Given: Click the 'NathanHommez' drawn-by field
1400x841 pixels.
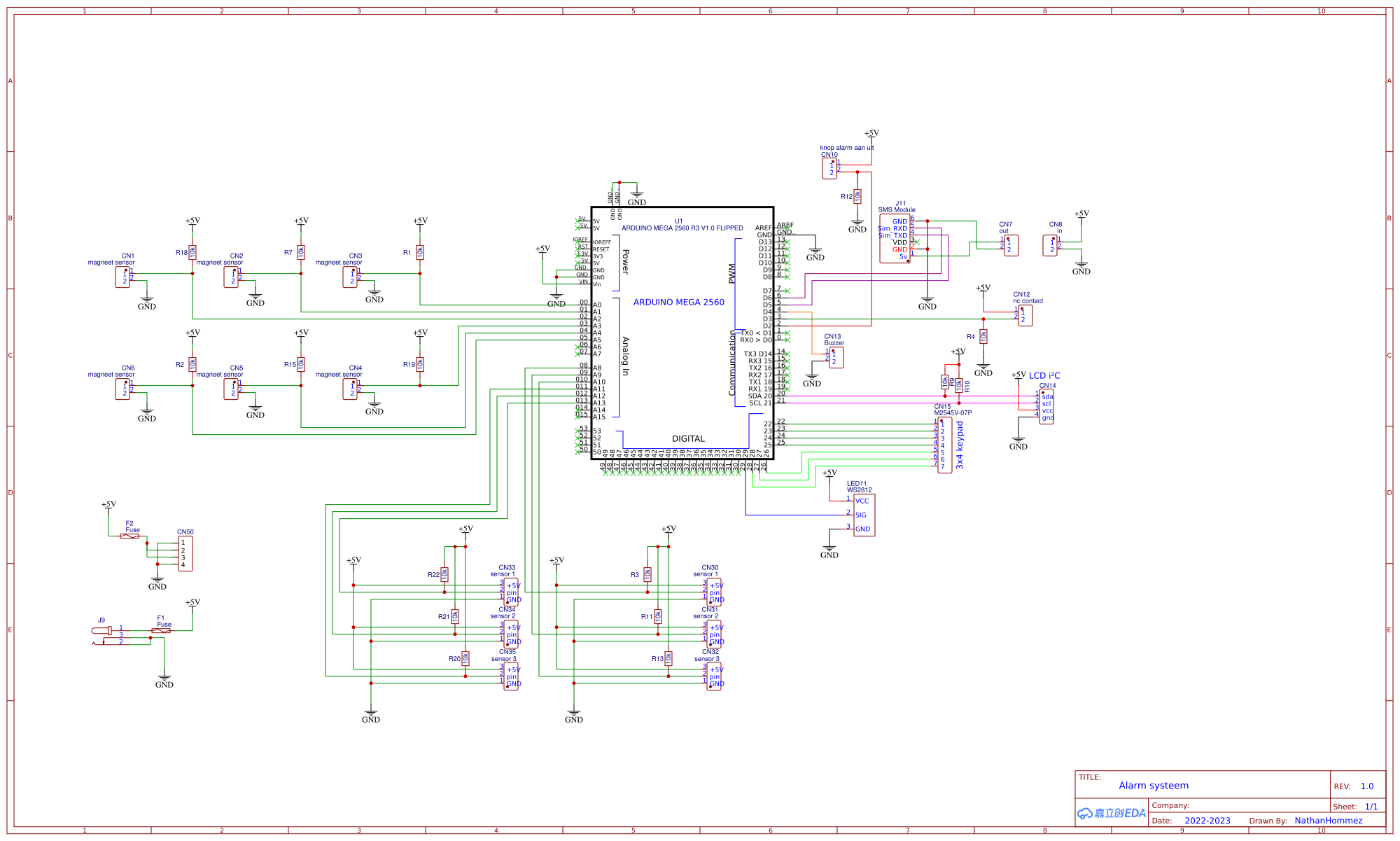Looking at the screenshot, I should coord(1328,821).
